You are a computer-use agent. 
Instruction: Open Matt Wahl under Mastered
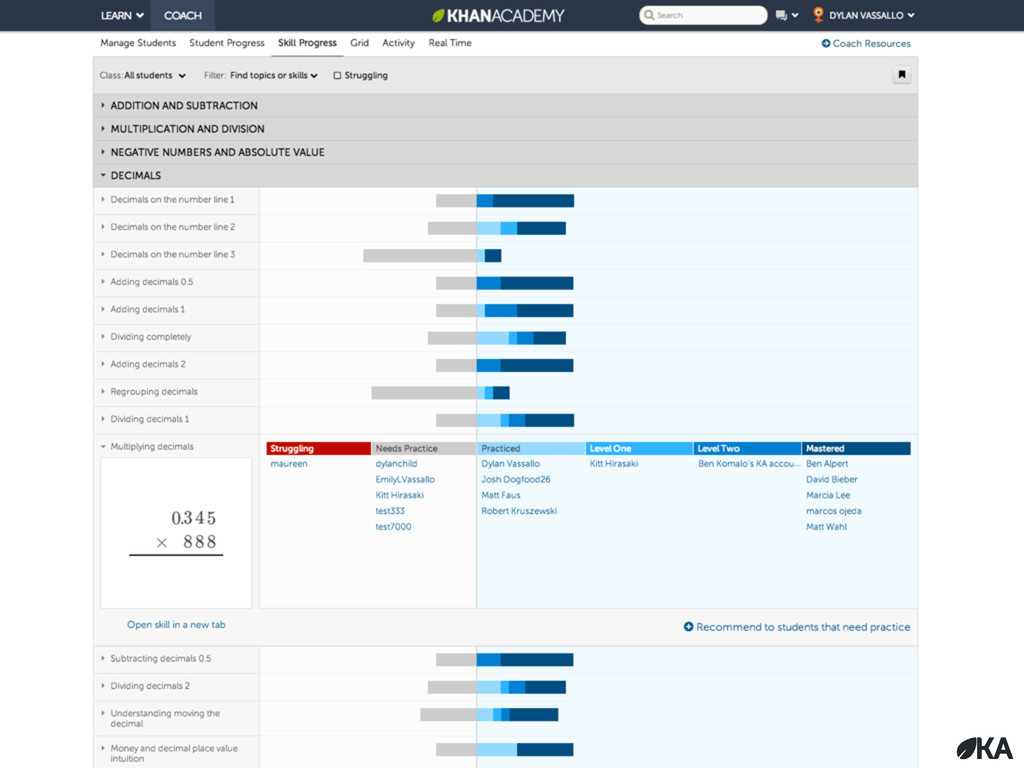(826, 526)
